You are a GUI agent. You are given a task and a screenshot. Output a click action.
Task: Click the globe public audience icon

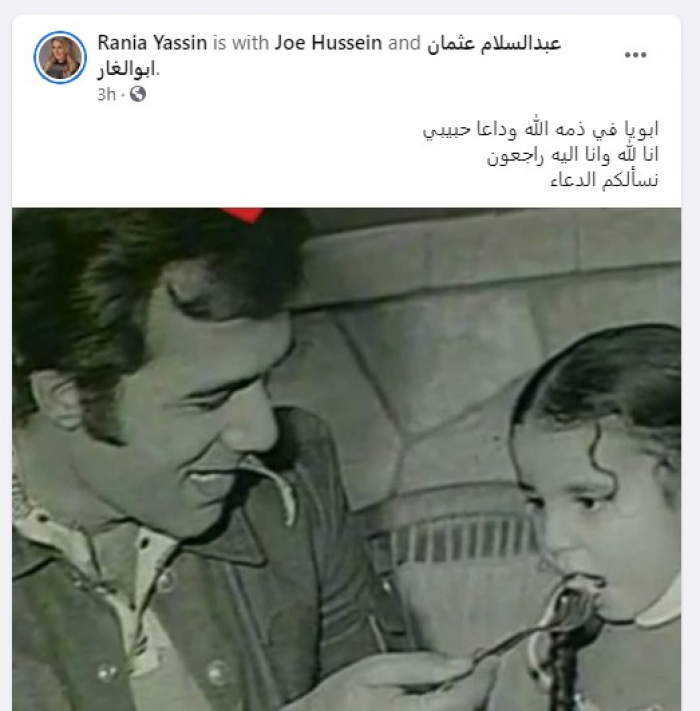pos(138,94)
